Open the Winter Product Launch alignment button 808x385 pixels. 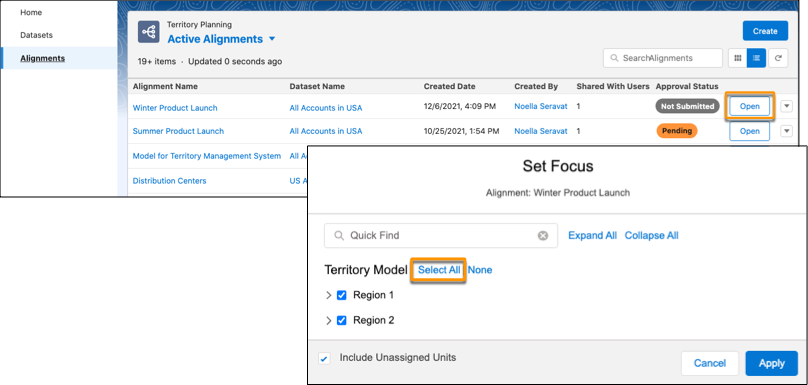(750, 107)
